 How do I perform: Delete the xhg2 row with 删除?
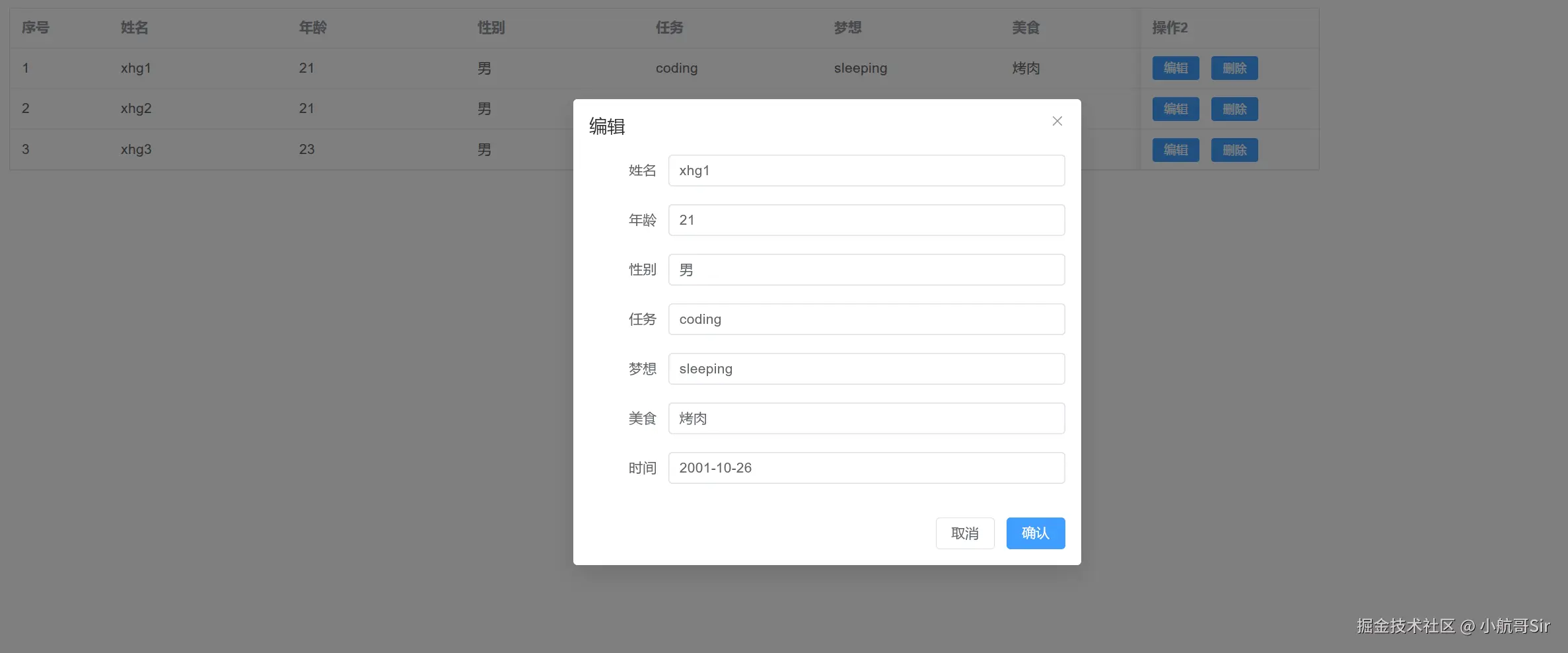point(1234,109)
